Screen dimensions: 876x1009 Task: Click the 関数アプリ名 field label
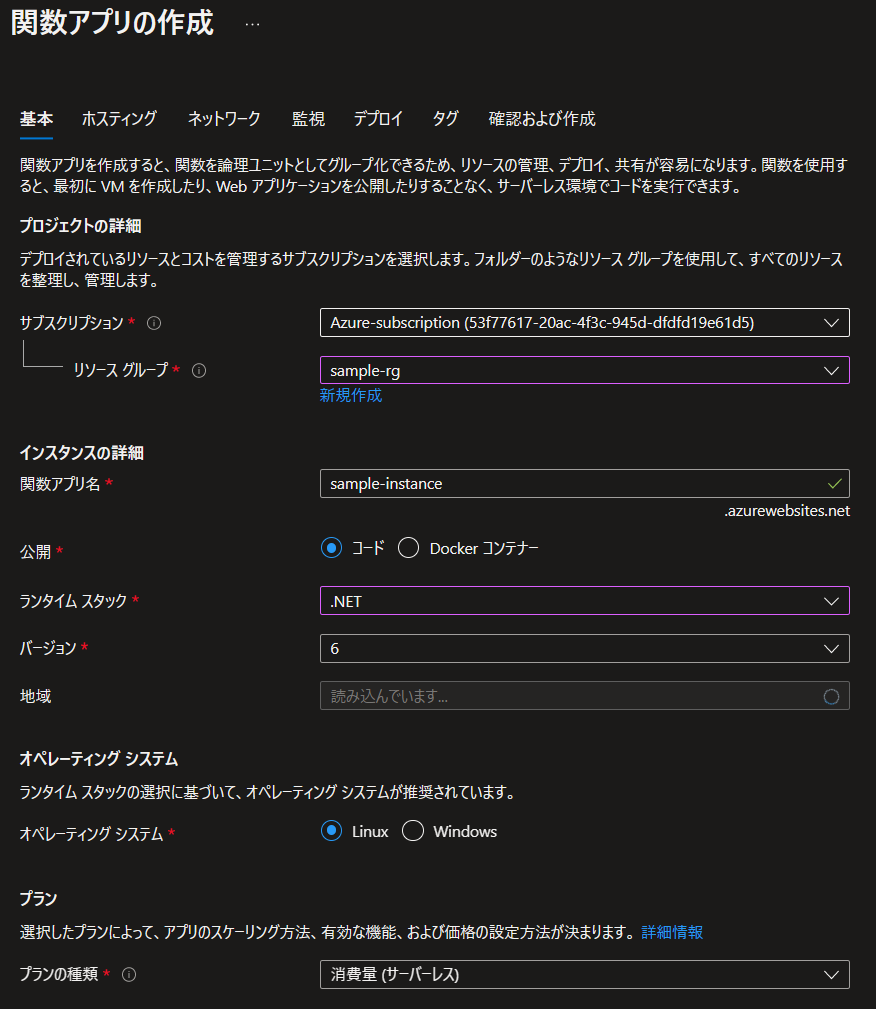coord(60,484)
